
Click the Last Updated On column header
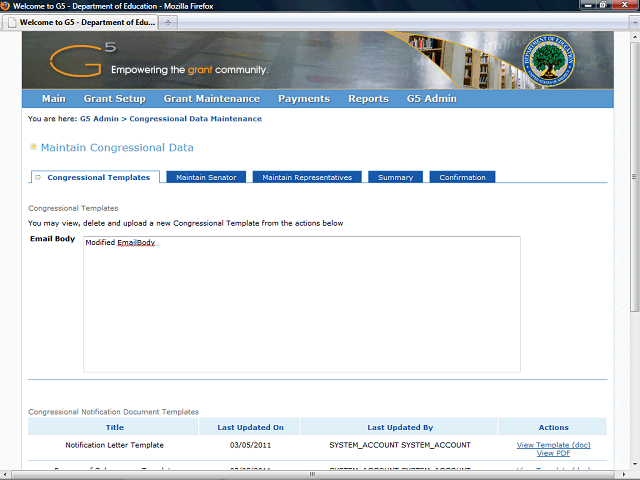pos(249,427)
